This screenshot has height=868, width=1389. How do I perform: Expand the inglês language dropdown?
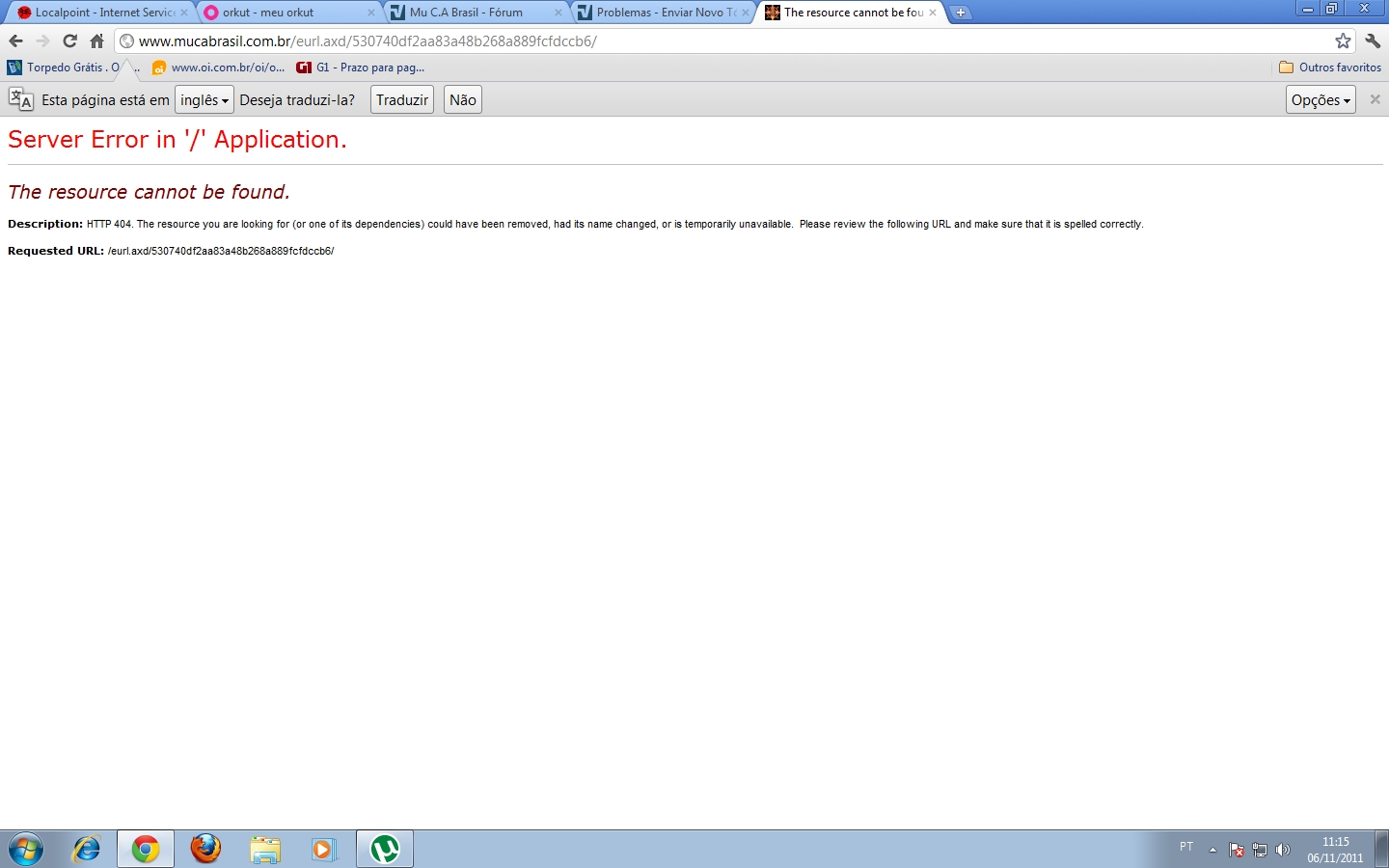[x=204, y=100]
